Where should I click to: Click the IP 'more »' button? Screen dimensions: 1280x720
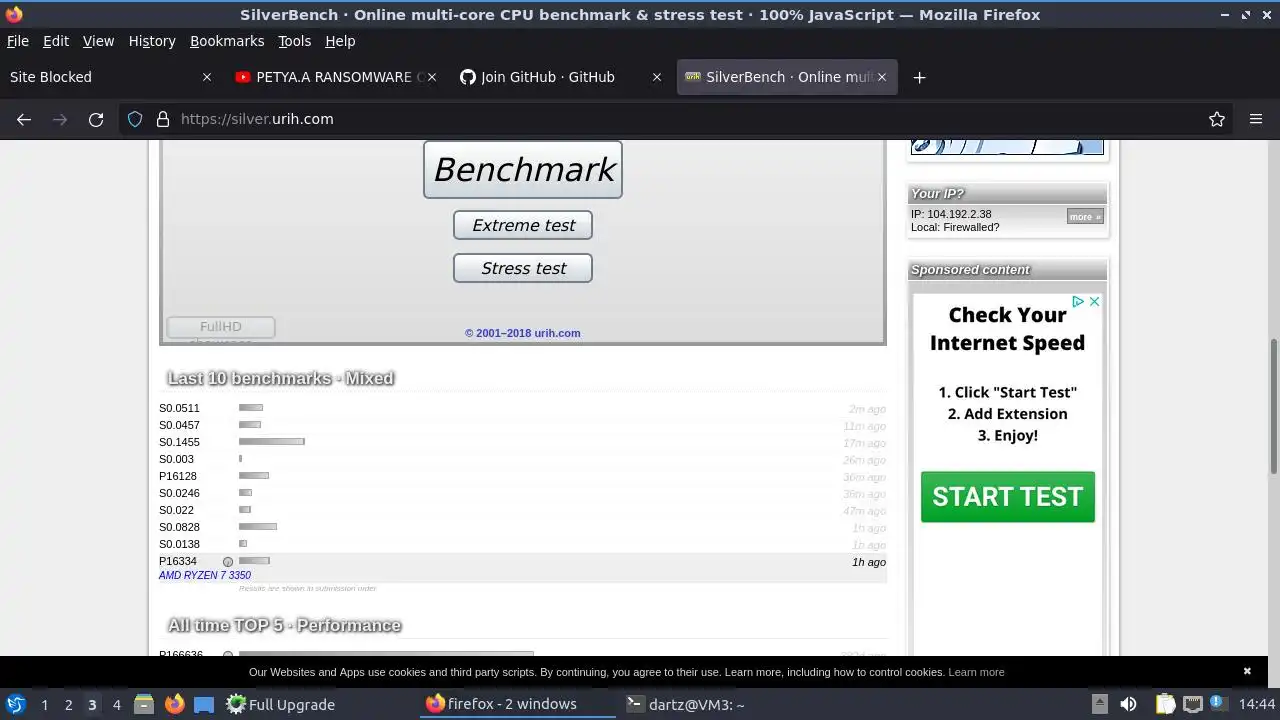(1085, 216)
